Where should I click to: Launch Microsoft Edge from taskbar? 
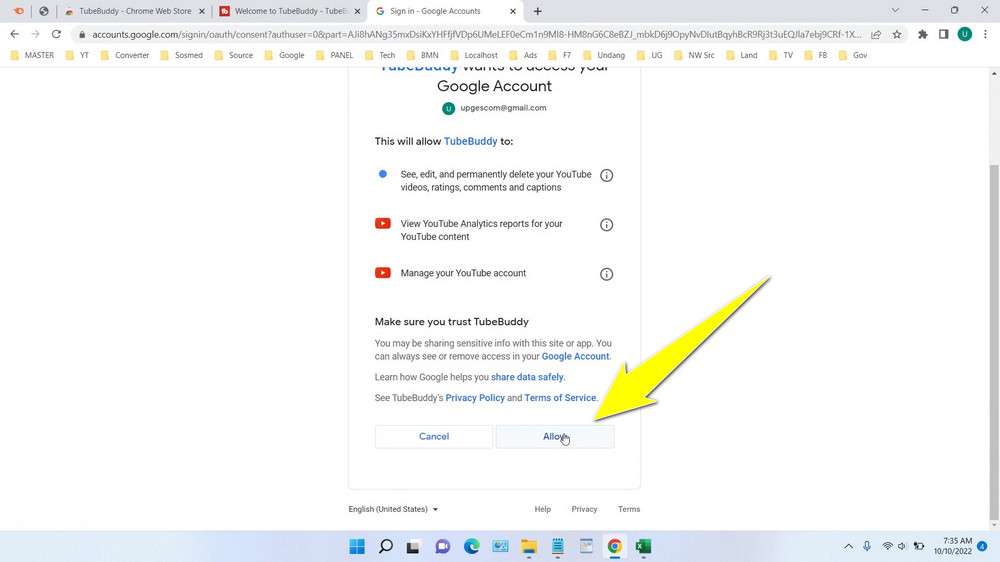[471, 547]
